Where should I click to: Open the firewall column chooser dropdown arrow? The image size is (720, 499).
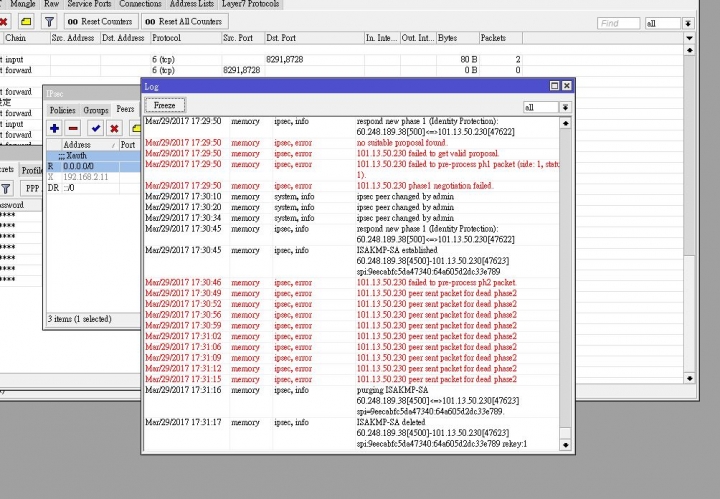[689, 38]
